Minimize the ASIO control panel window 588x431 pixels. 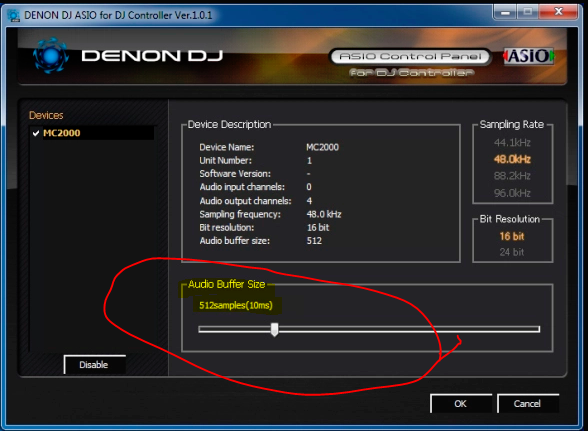tap(505, 12)
